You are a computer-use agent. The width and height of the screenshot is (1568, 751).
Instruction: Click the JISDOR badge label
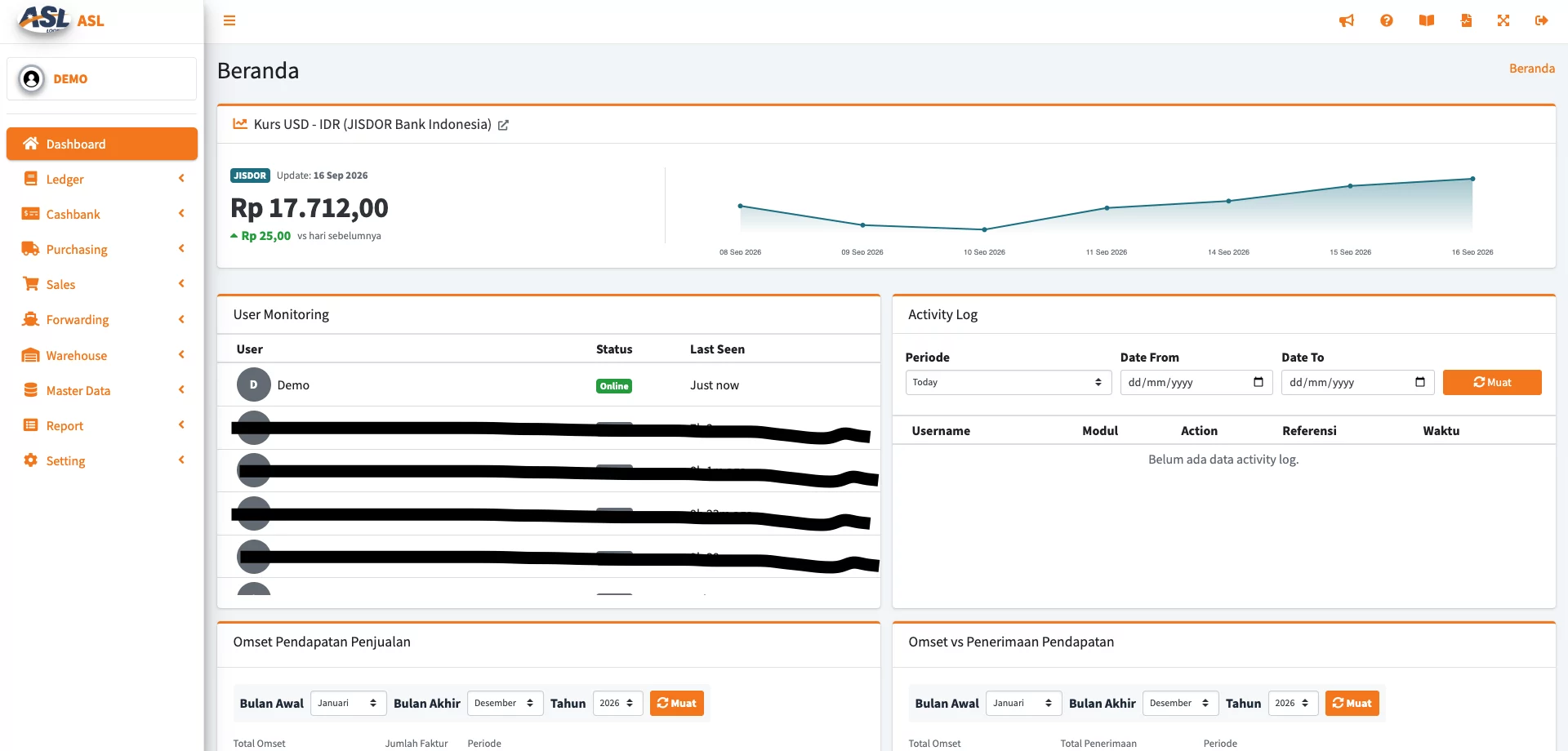pos(250,176)
